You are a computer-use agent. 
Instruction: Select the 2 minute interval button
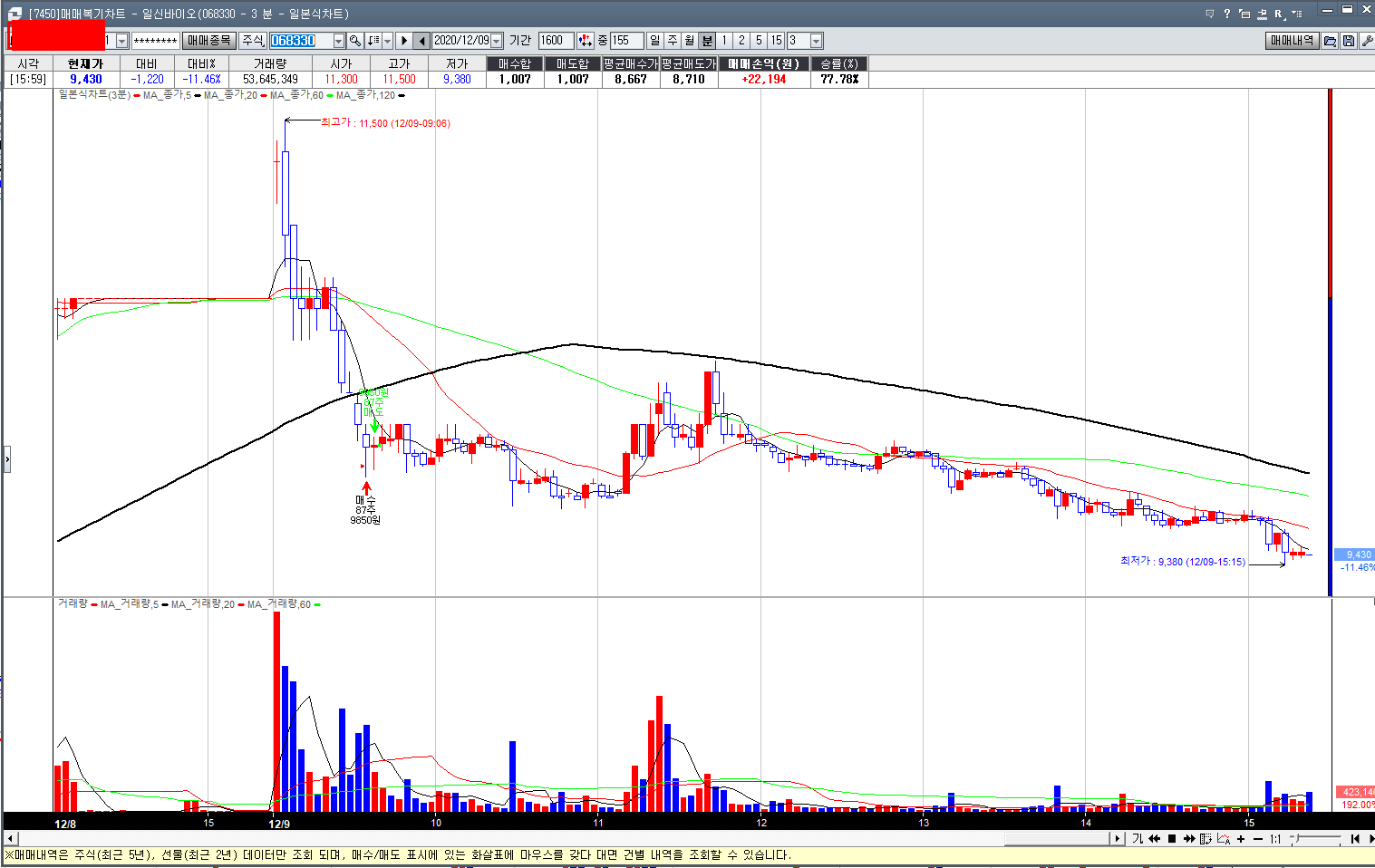(x=741, y=41)
